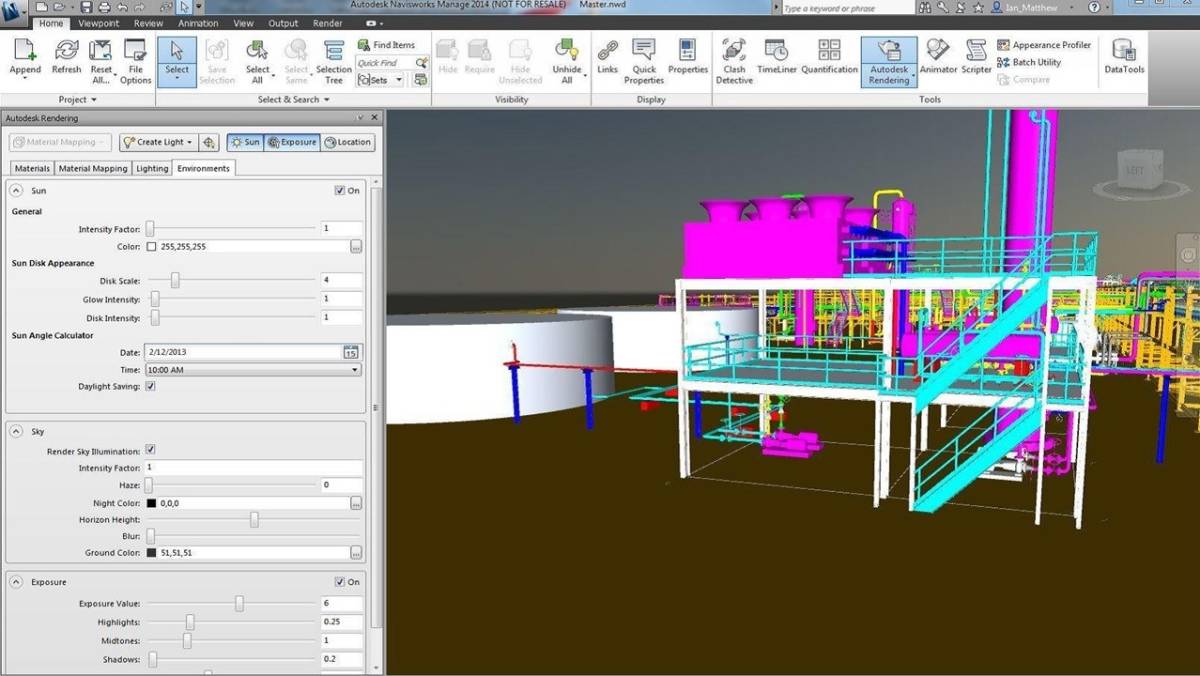Open the Scripter tool
Viewport: 1200px width, 676px height.
point(976,57)
